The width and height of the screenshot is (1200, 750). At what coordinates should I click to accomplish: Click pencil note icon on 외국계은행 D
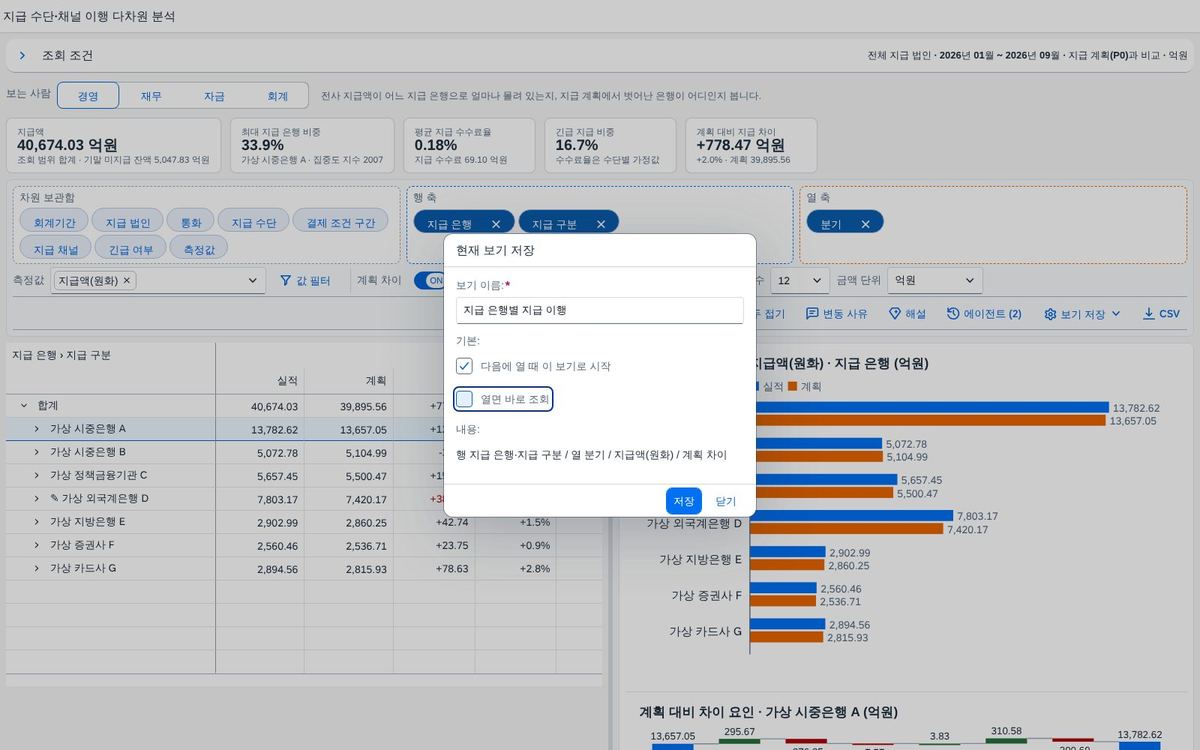[x=54, y=498]
